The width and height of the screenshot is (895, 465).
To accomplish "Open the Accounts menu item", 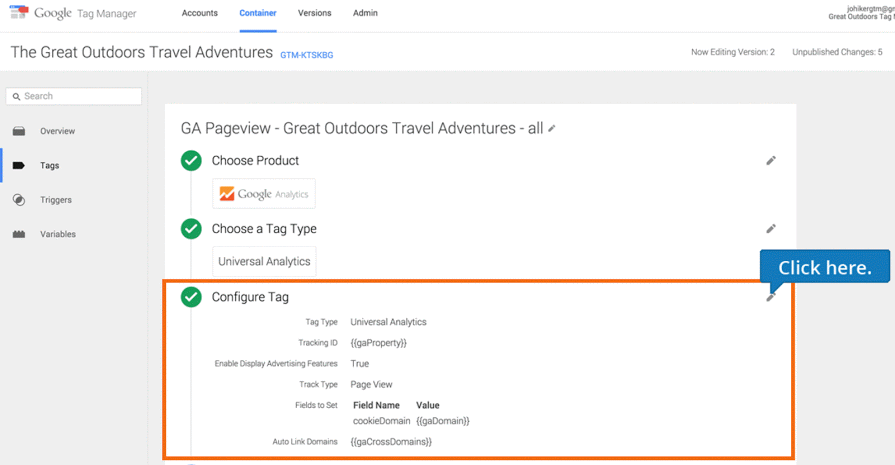I will point(200,13).
